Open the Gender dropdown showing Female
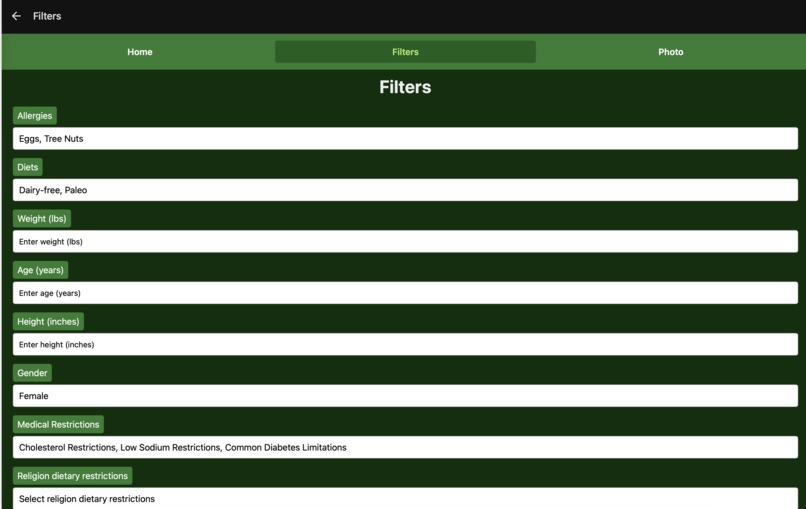 (x=405, y=395)
